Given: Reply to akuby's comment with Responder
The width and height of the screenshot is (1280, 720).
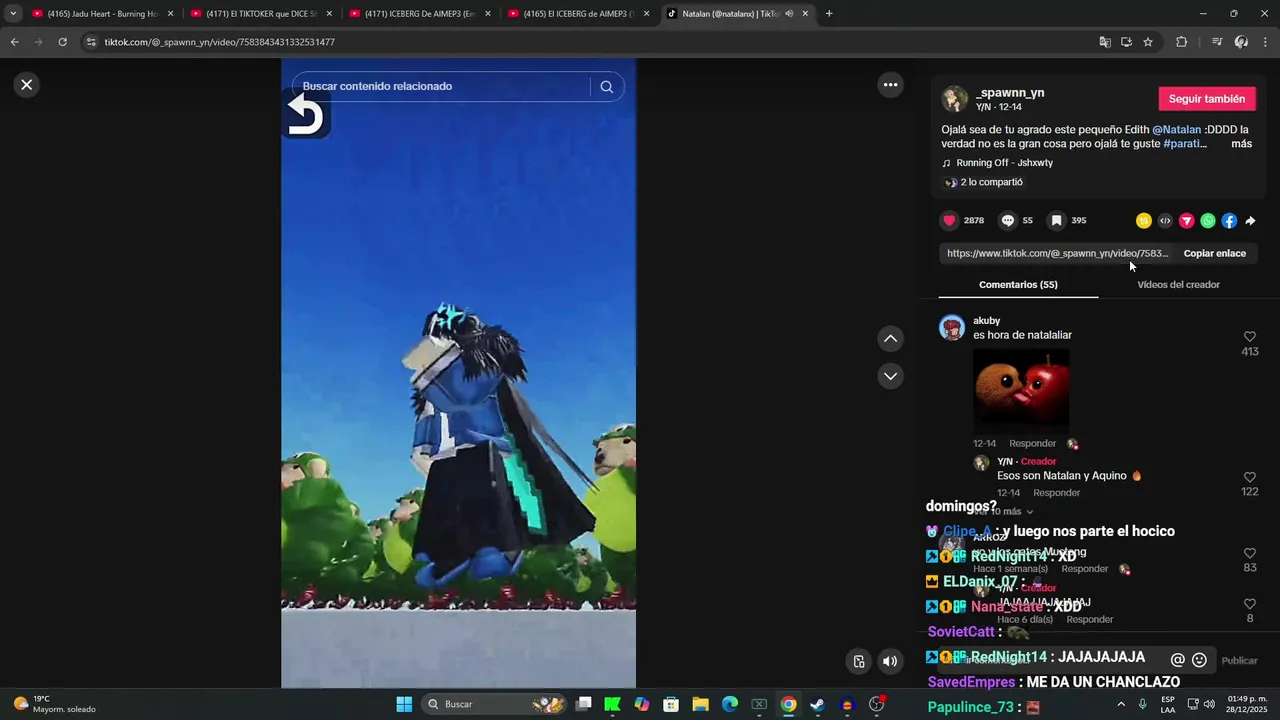Looking at the screenshot, I should point(1032,443).
